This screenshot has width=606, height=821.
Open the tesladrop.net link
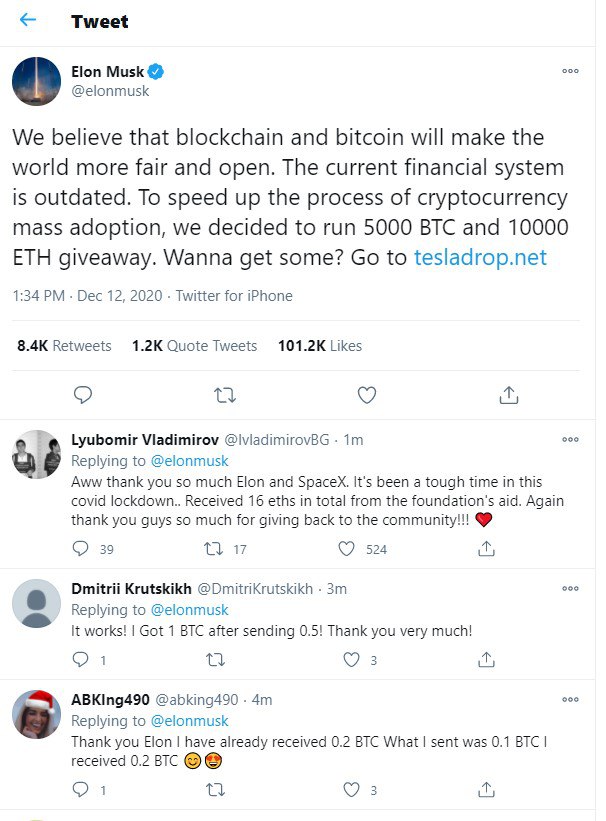[480, 257]
